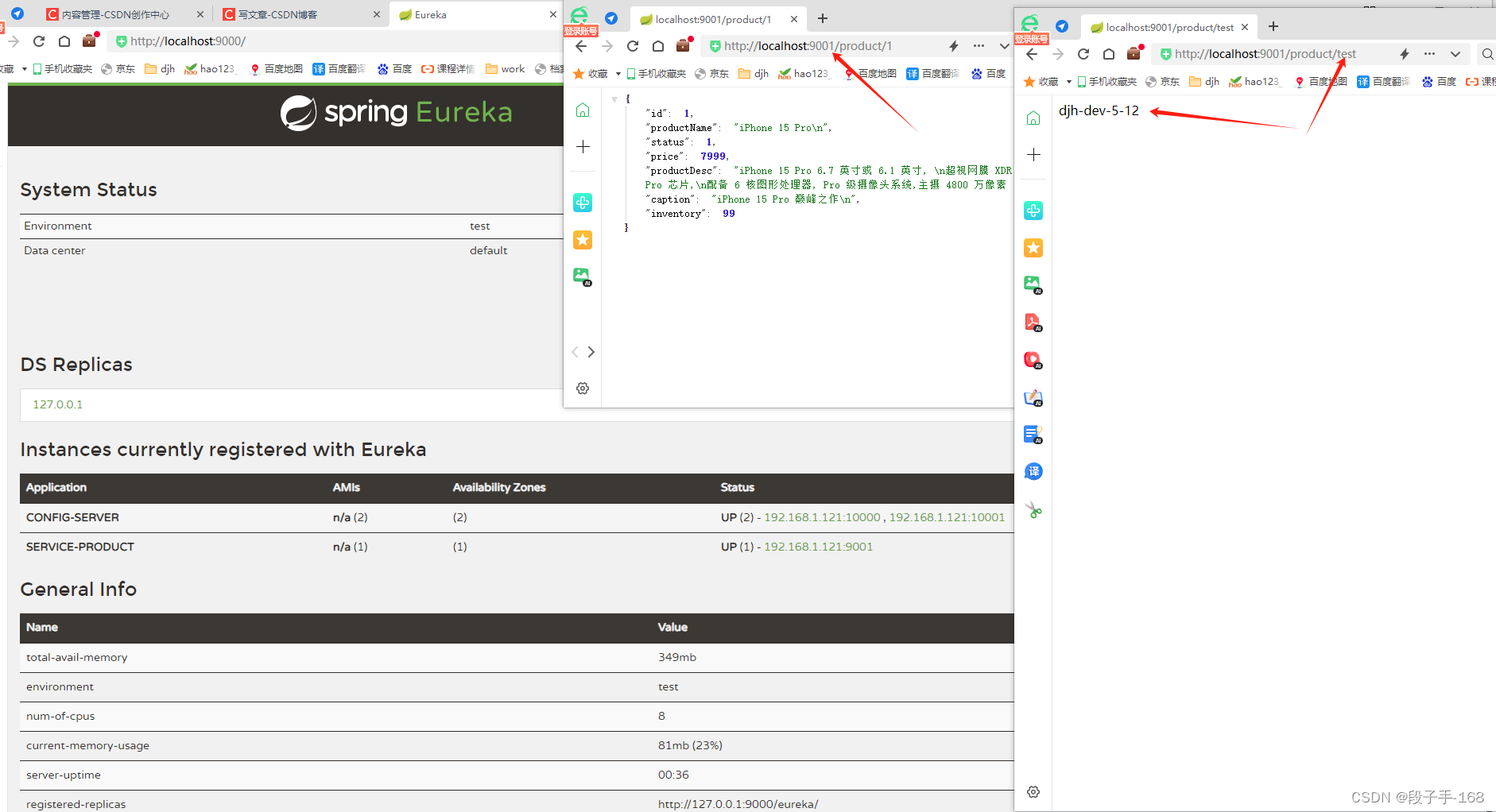Click SERVICE-PRODUCT application name cell

pos(80,547)
